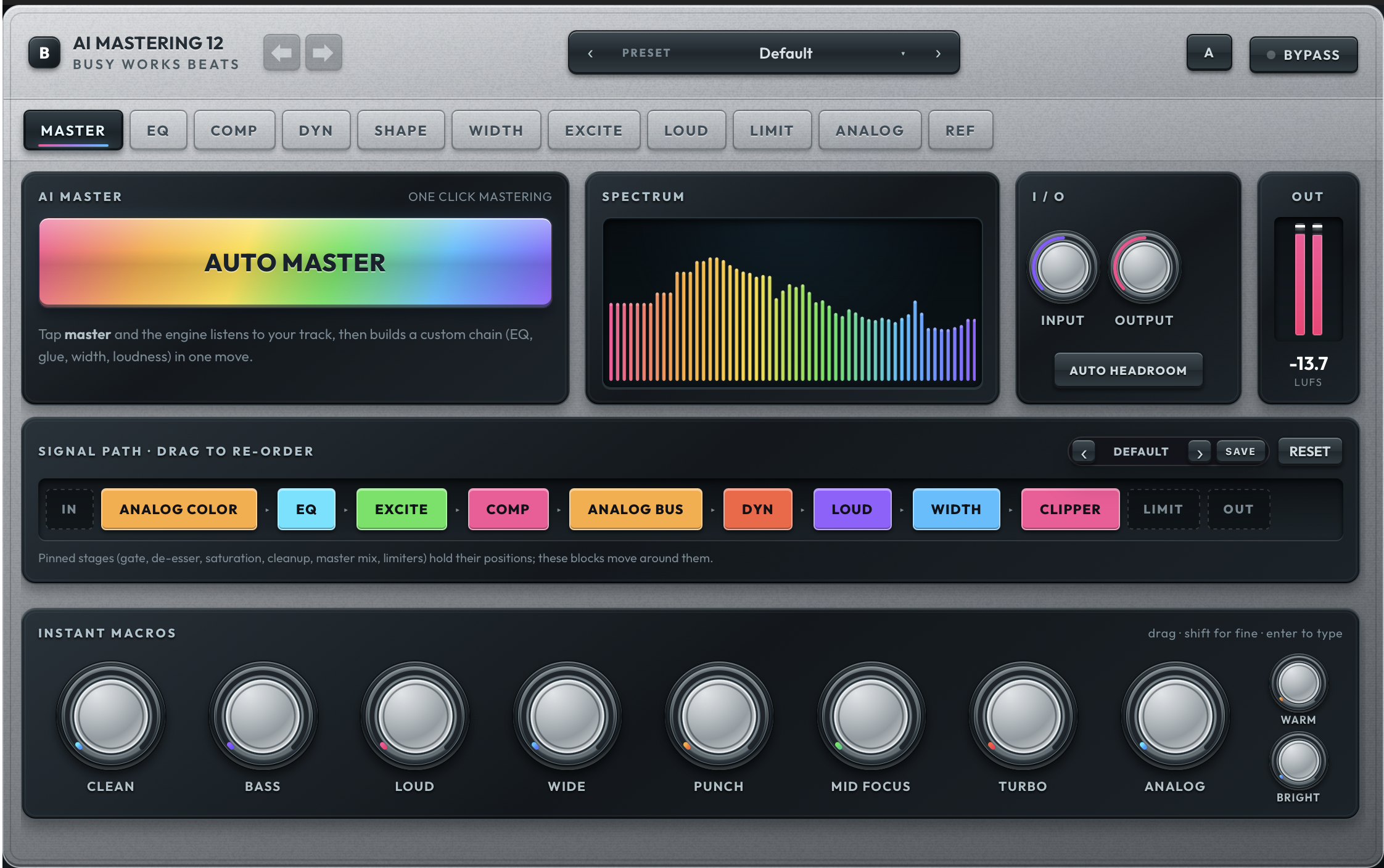The height and width of the screenshot is (868, 1384).
Task: Select the DYN signal path block
Action: tap(757, 509)
